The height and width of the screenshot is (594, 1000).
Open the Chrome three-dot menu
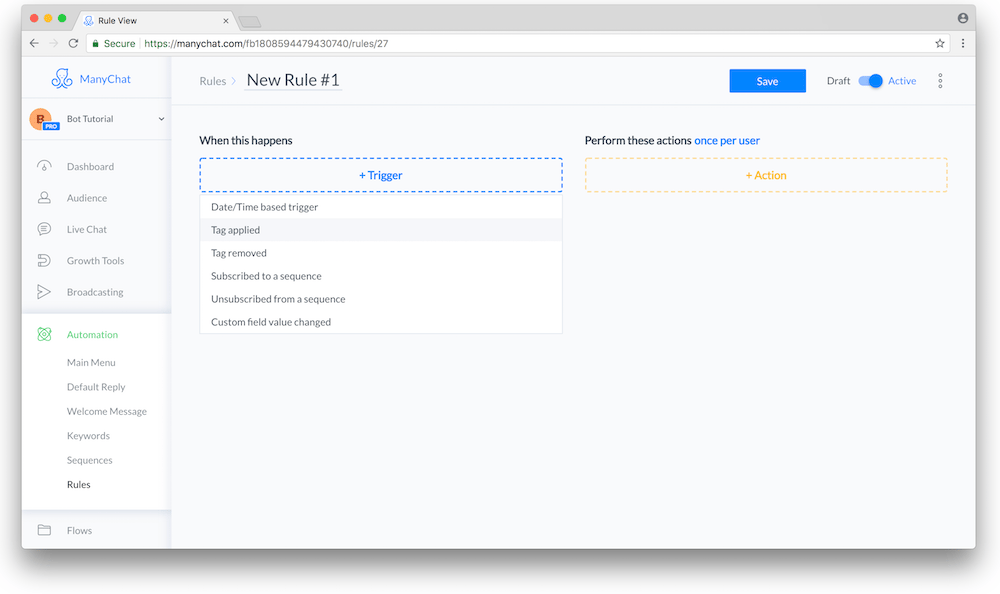(963, 43)
